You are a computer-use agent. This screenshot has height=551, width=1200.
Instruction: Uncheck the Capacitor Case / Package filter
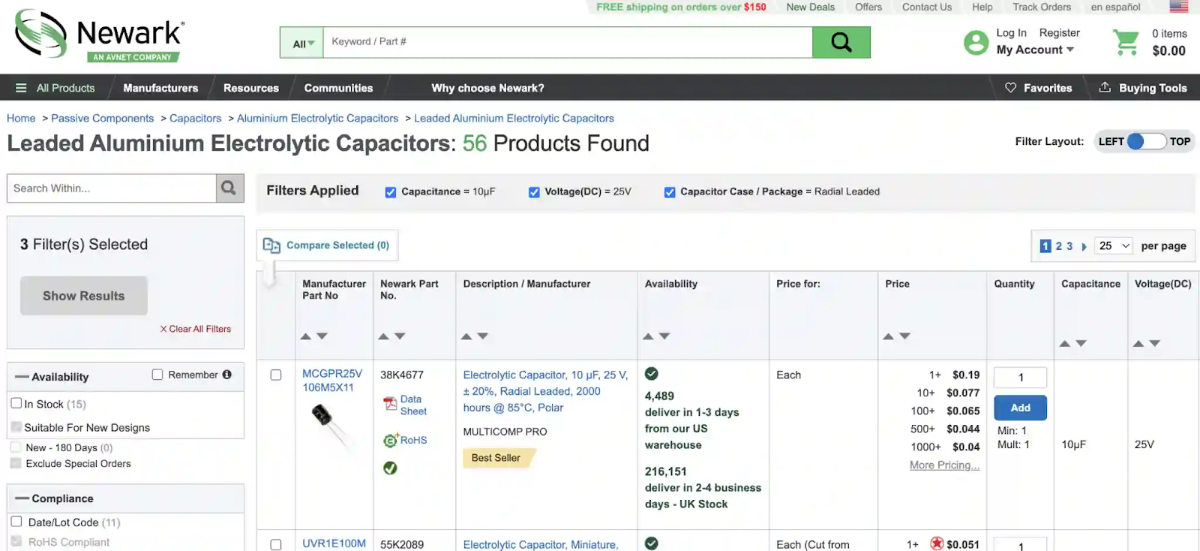[x=670, y=192]
